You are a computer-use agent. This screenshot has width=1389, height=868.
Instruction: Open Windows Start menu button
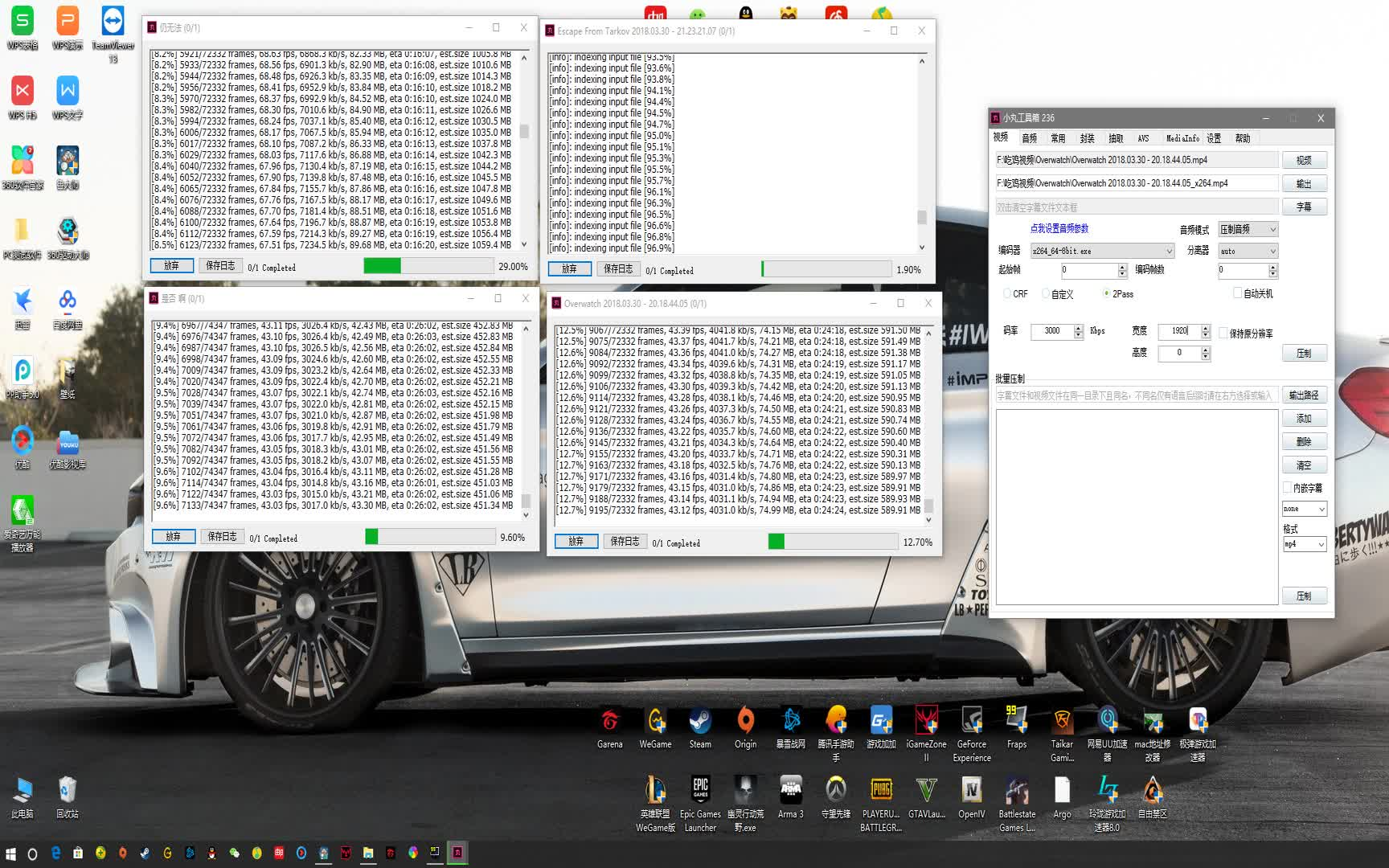(x=11, y=854)
